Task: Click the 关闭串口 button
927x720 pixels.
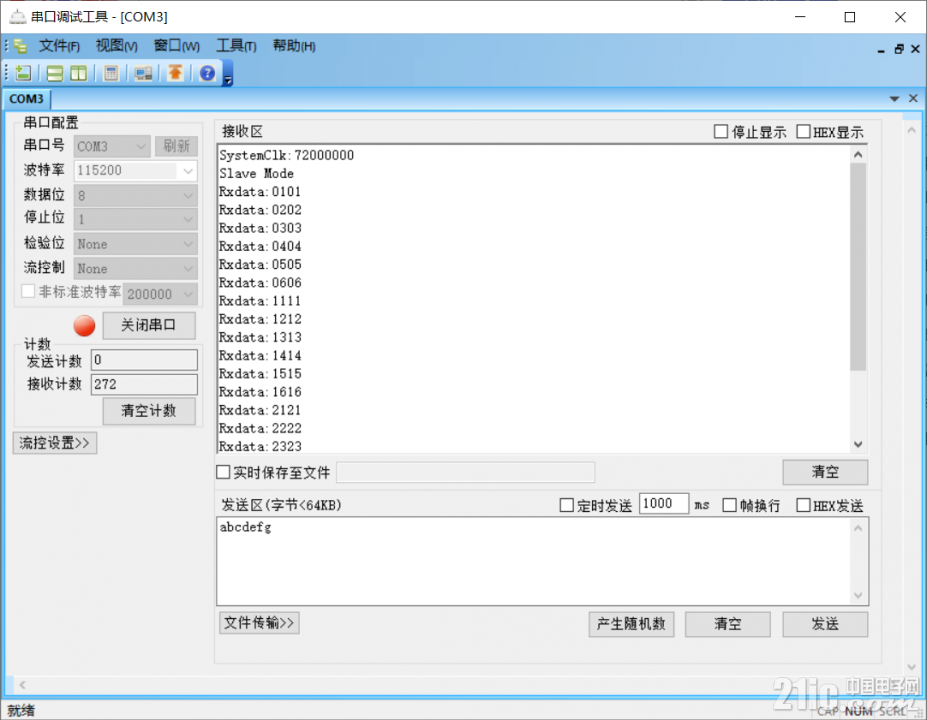Action: point(149,325)
